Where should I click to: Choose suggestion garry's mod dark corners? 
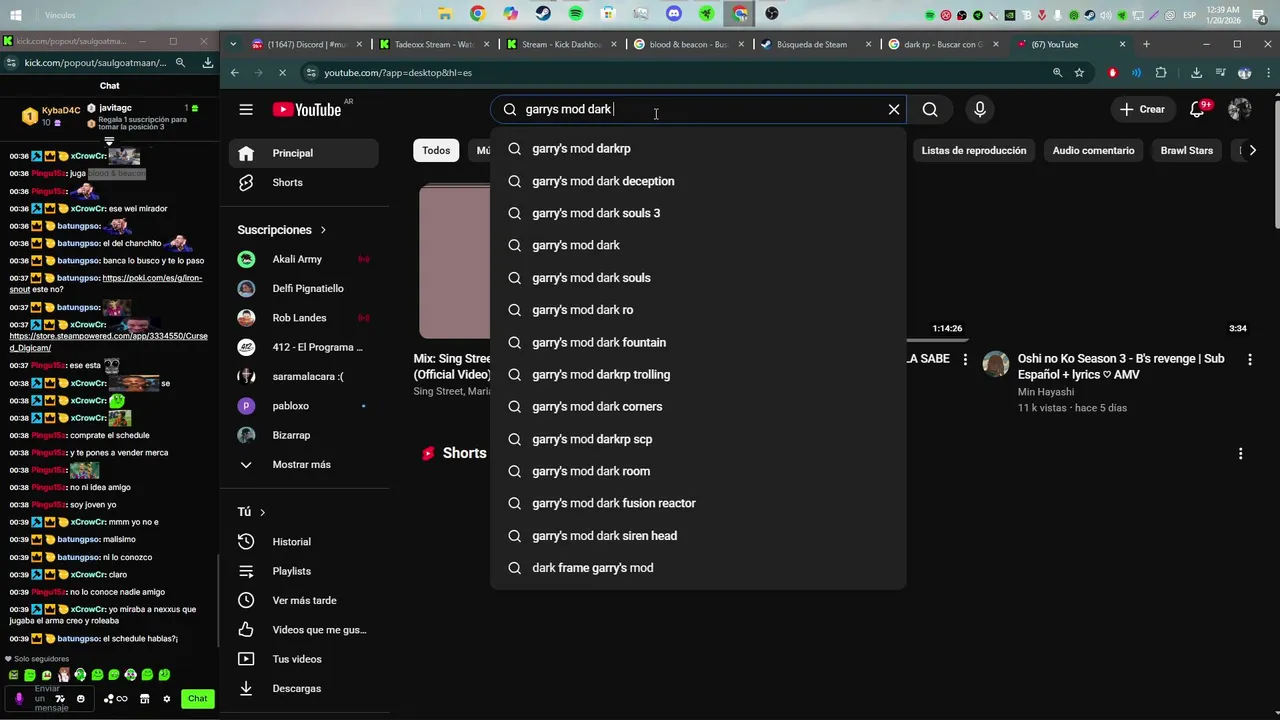[698, 406]
